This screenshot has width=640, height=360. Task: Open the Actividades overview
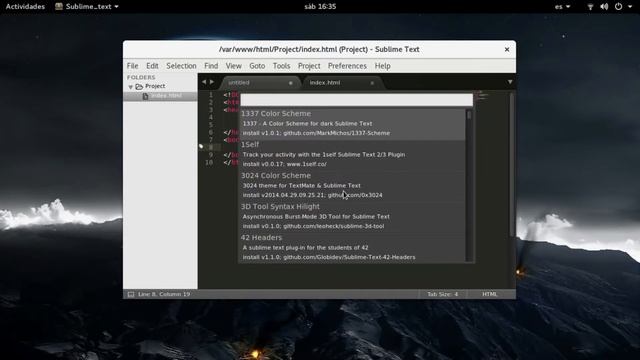pyautogui.click(x=25, y=7)
